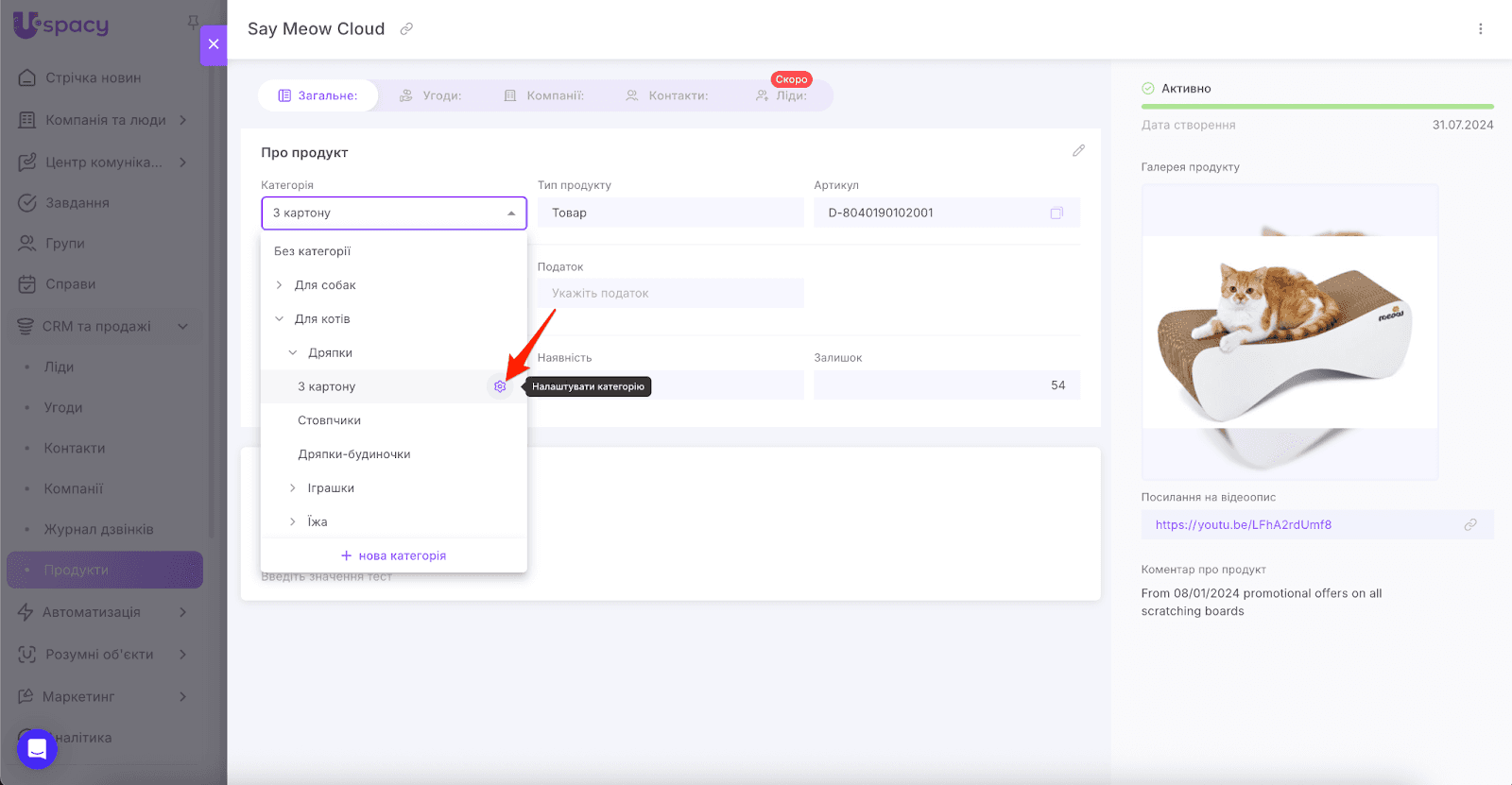Click the pencil edit icon in Про продукт
The width and height of the screenshot is (1512, 785).
coord(1078,151)
